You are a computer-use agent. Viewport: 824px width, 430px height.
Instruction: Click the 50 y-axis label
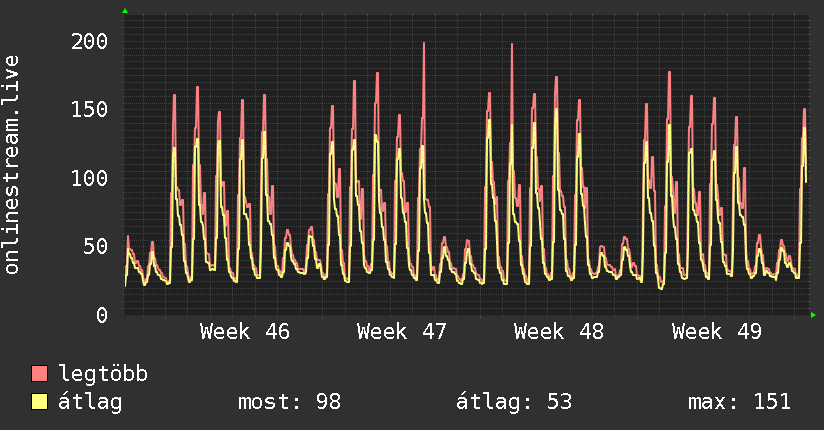(x=96, y=247)
